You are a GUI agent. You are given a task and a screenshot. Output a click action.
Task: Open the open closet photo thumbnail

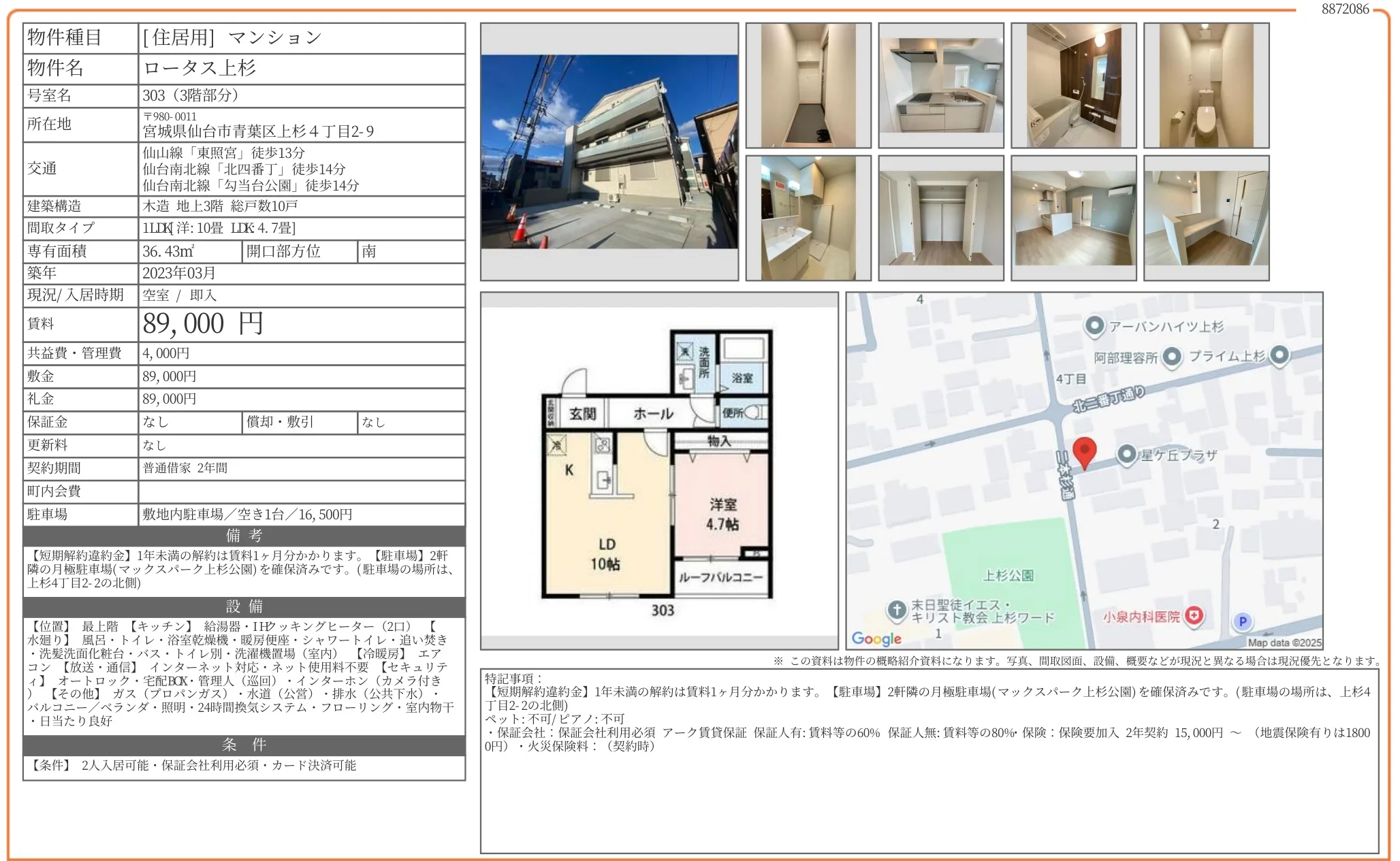point(940,218)
